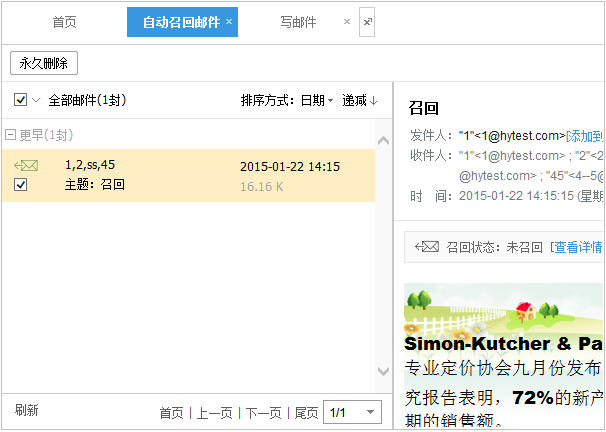
Task: Open the selection options arrow beside select-all
Action: [36, 100]
